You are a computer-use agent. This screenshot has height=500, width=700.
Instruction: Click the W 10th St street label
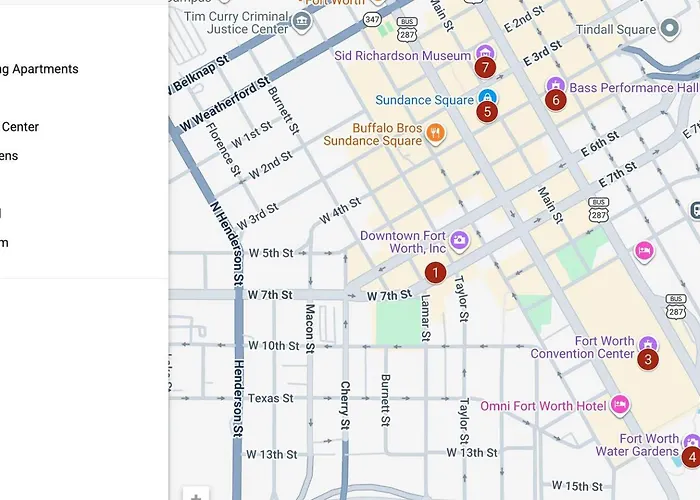click(273, 346)
